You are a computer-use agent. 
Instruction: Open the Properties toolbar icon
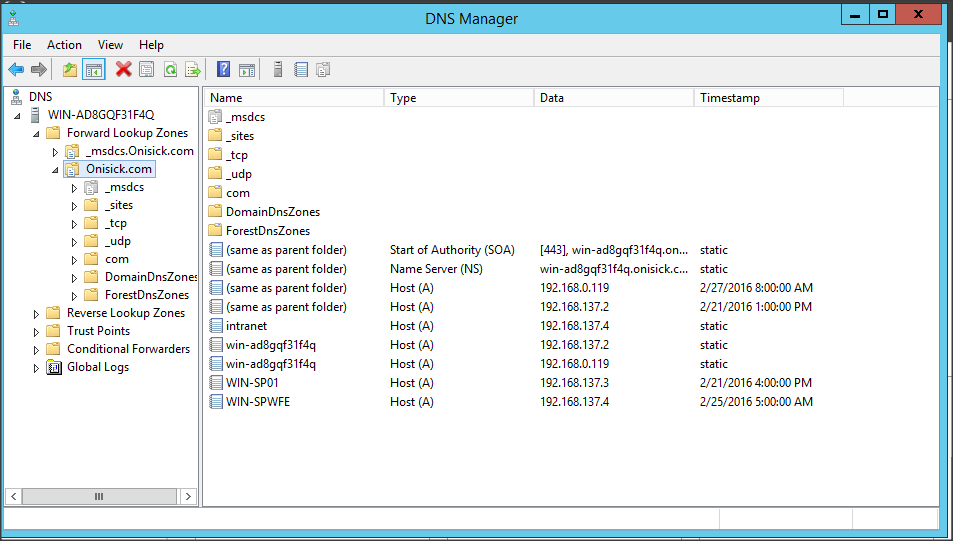[146, 70]
